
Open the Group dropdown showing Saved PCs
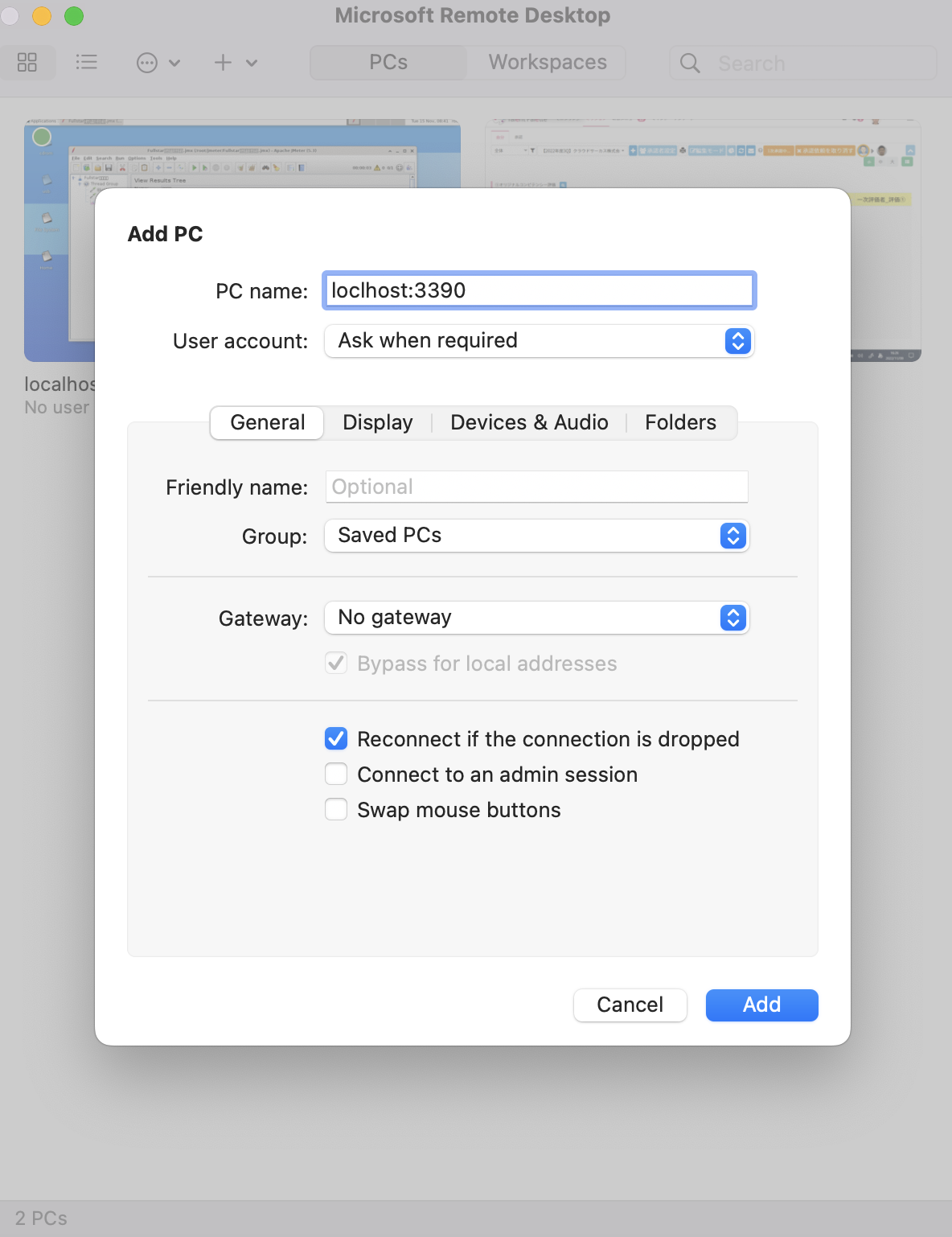(536, 536)
